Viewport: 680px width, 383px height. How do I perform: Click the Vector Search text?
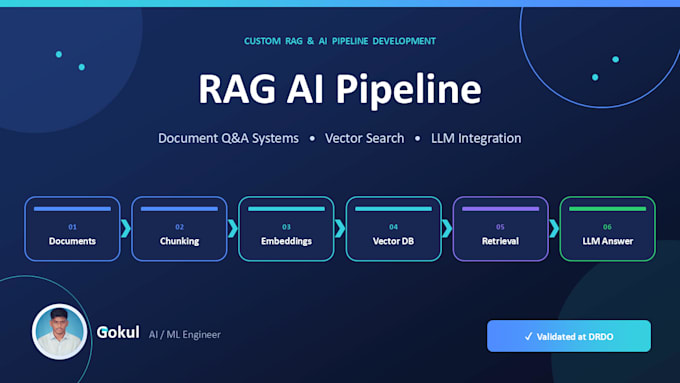[364, 138]
